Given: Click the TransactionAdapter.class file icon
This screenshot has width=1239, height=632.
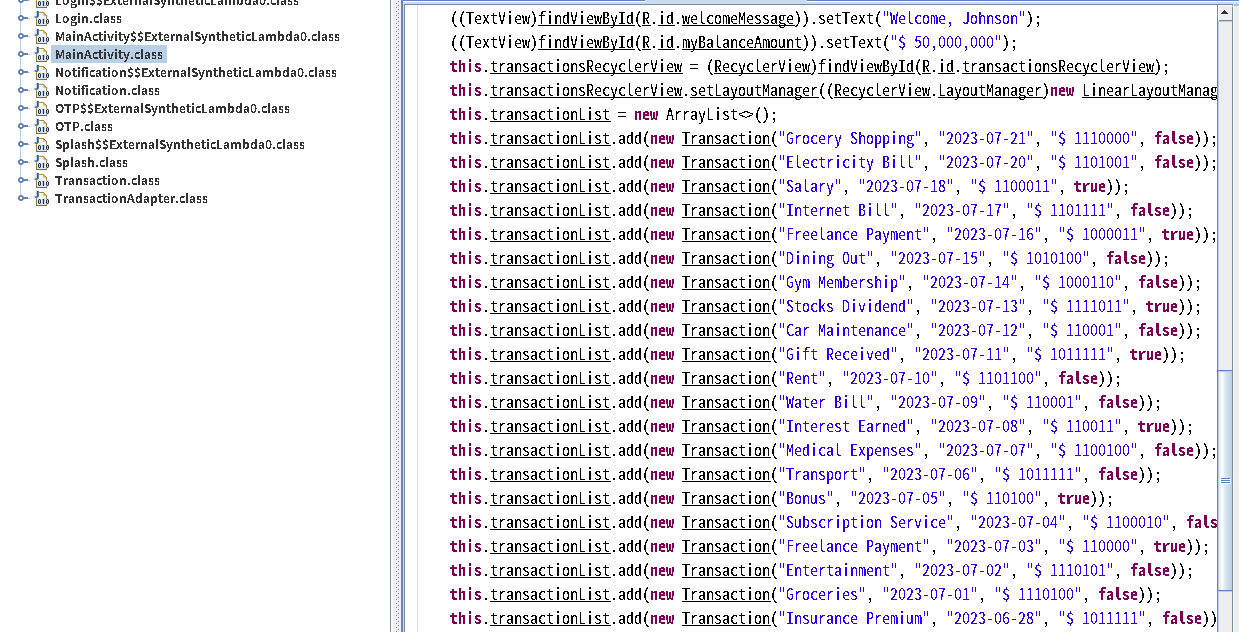Looking at the screenshot, I should point(41,199).
